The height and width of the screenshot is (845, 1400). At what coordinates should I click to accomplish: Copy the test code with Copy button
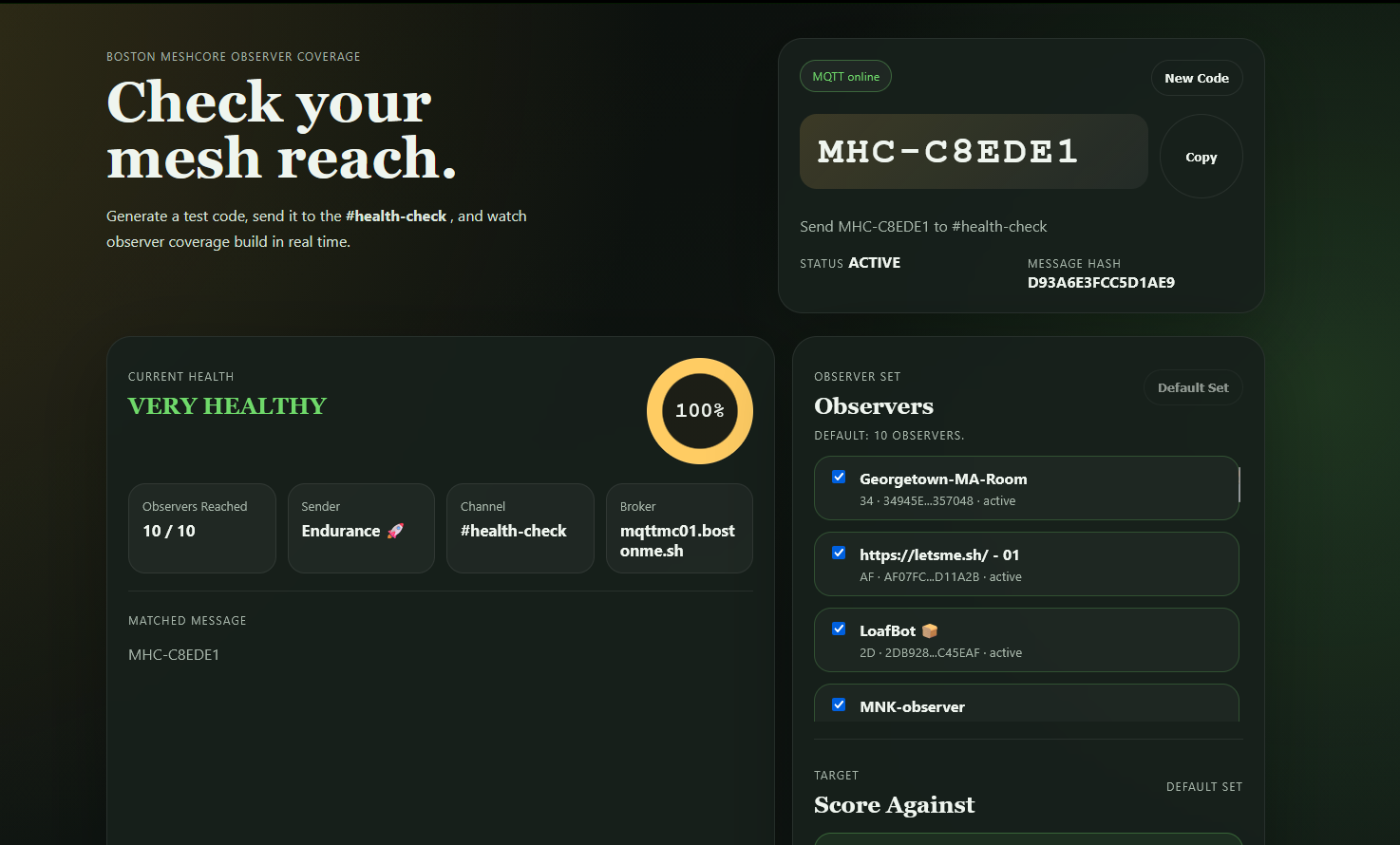coord(1201,157)
